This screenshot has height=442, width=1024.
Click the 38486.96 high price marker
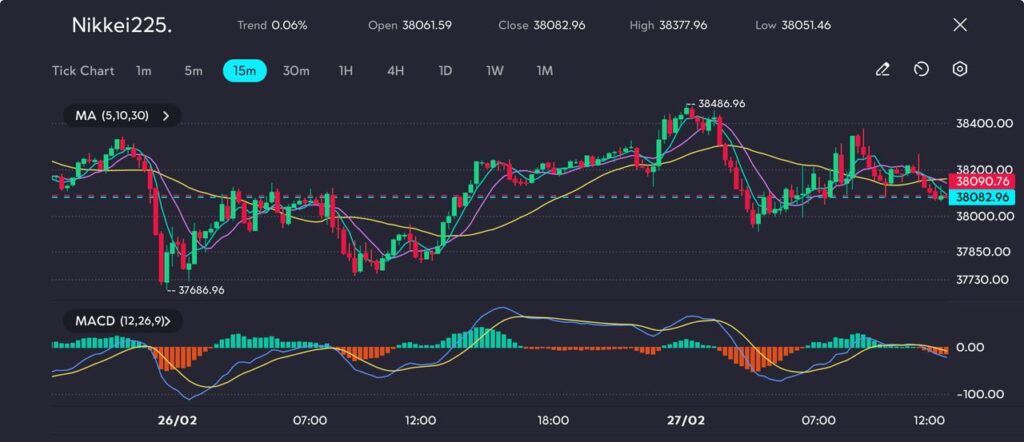click(720, 103)
